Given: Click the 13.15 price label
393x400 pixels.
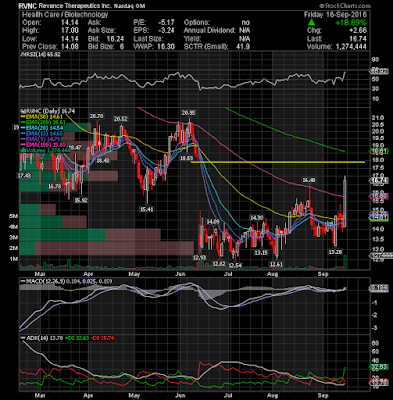Looking at the screenshot, I should coord(261,253).
